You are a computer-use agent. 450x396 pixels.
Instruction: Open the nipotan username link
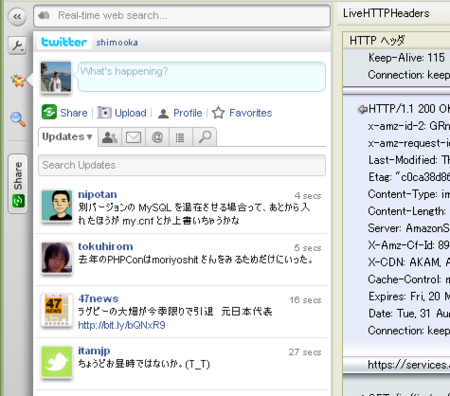tap(97, 194)
